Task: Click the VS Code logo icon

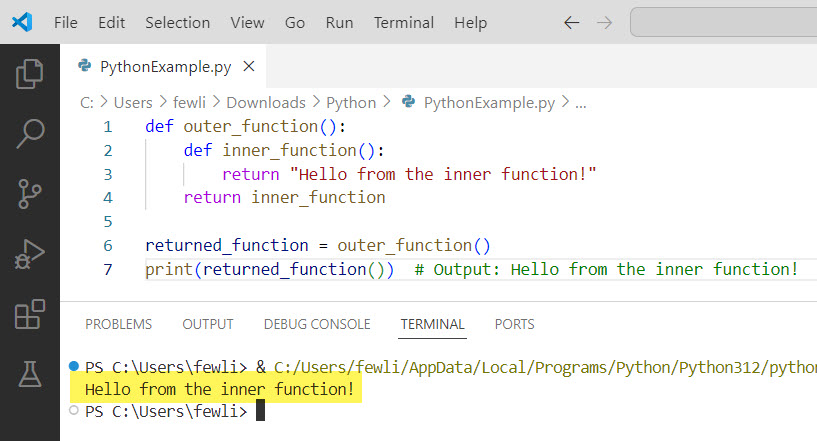Action: 22,22
